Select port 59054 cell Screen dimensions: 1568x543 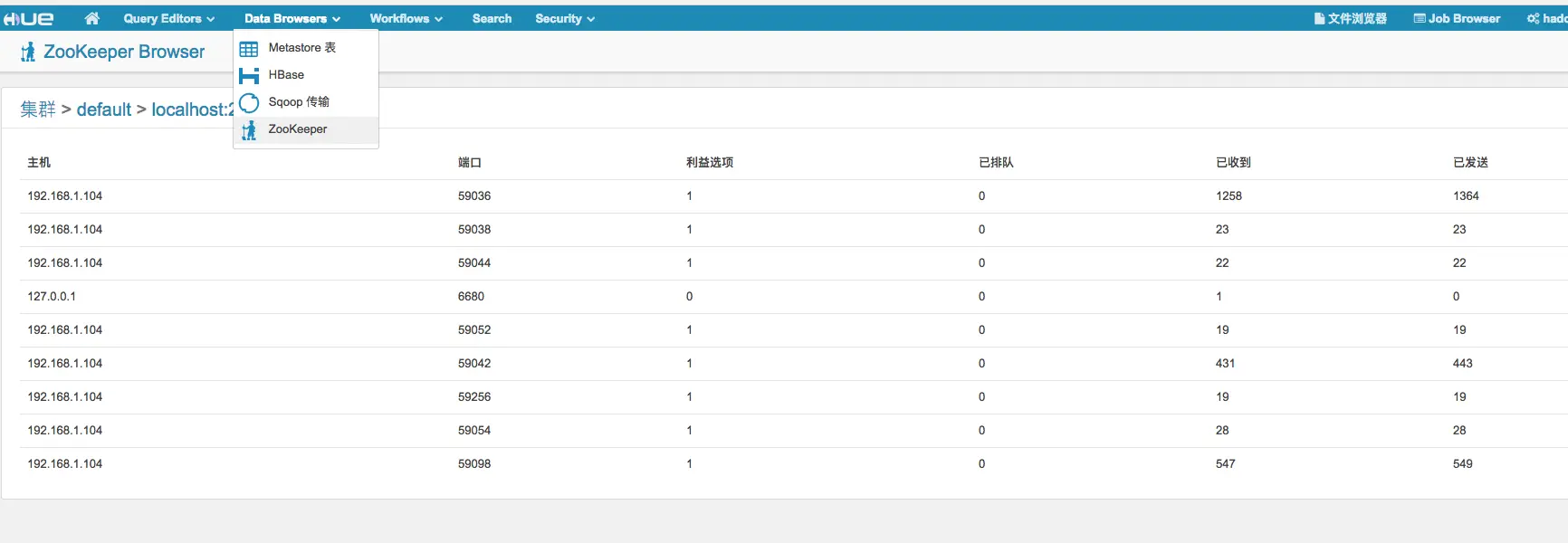(474, 431)
